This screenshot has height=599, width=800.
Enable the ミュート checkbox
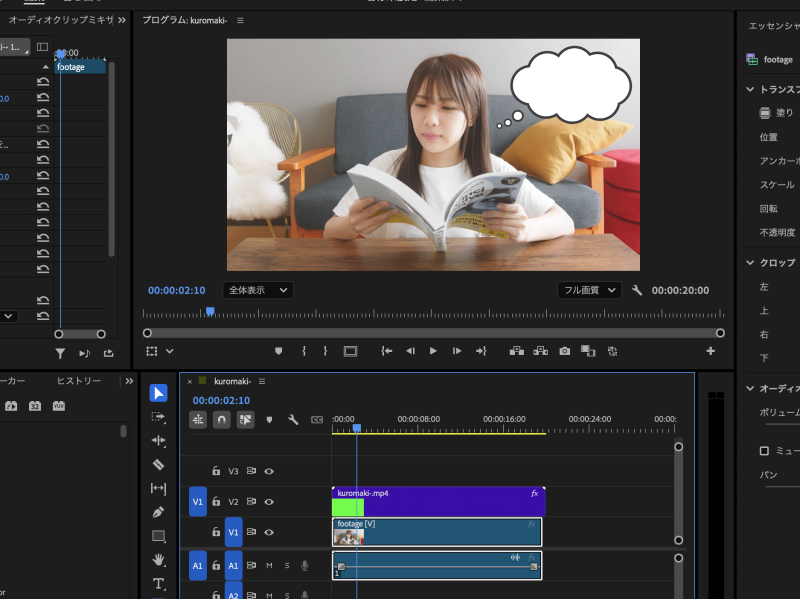coord(765,451)
